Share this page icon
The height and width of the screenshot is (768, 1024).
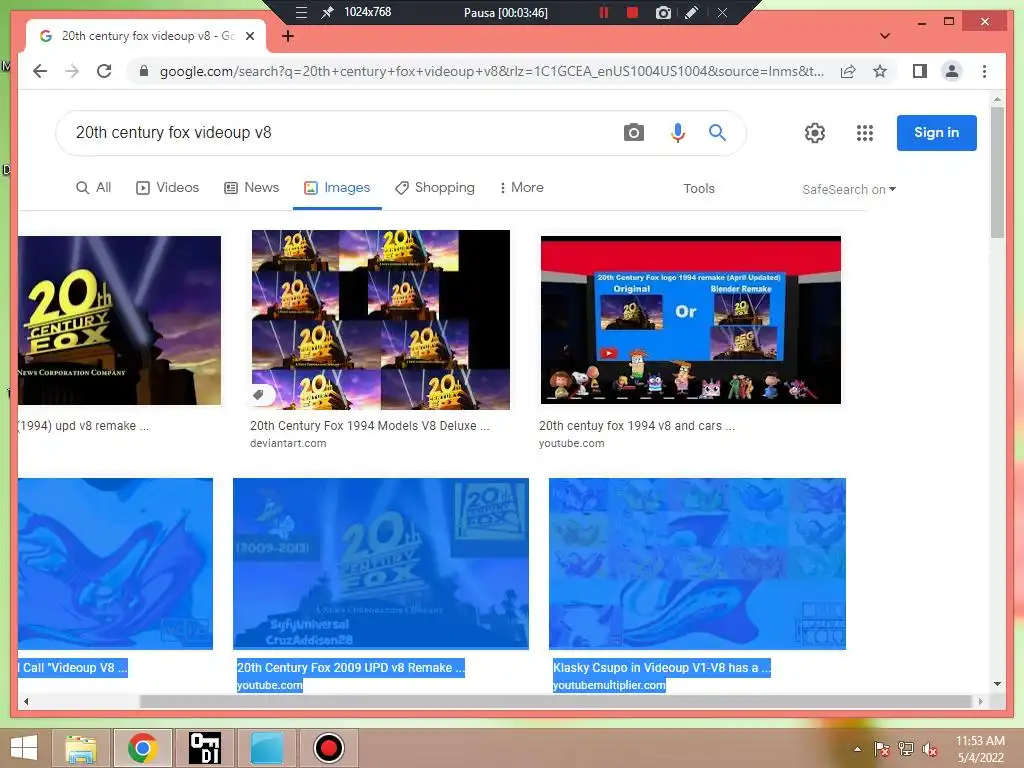[x=848, y=71]
